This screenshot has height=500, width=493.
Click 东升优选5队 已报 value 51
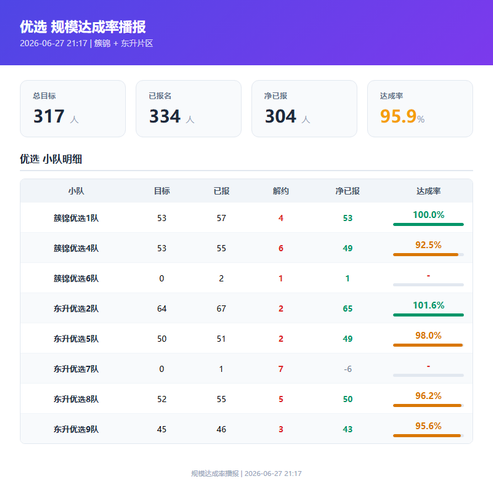coord(221,339)
